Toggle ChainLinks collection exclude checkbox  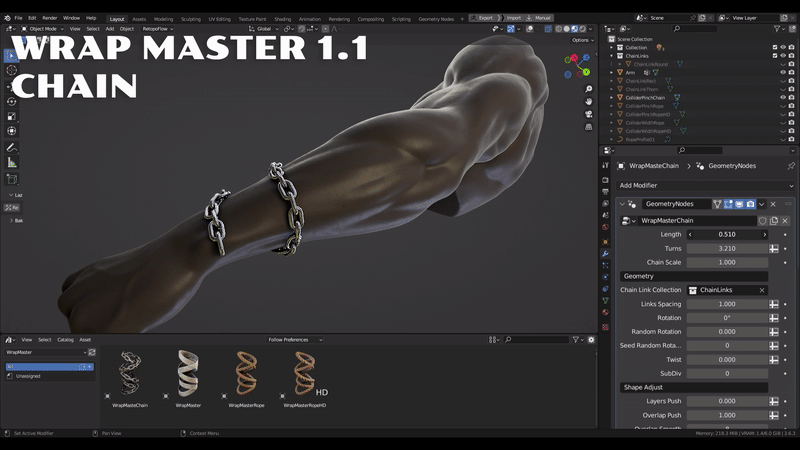[x=774, y=56]
